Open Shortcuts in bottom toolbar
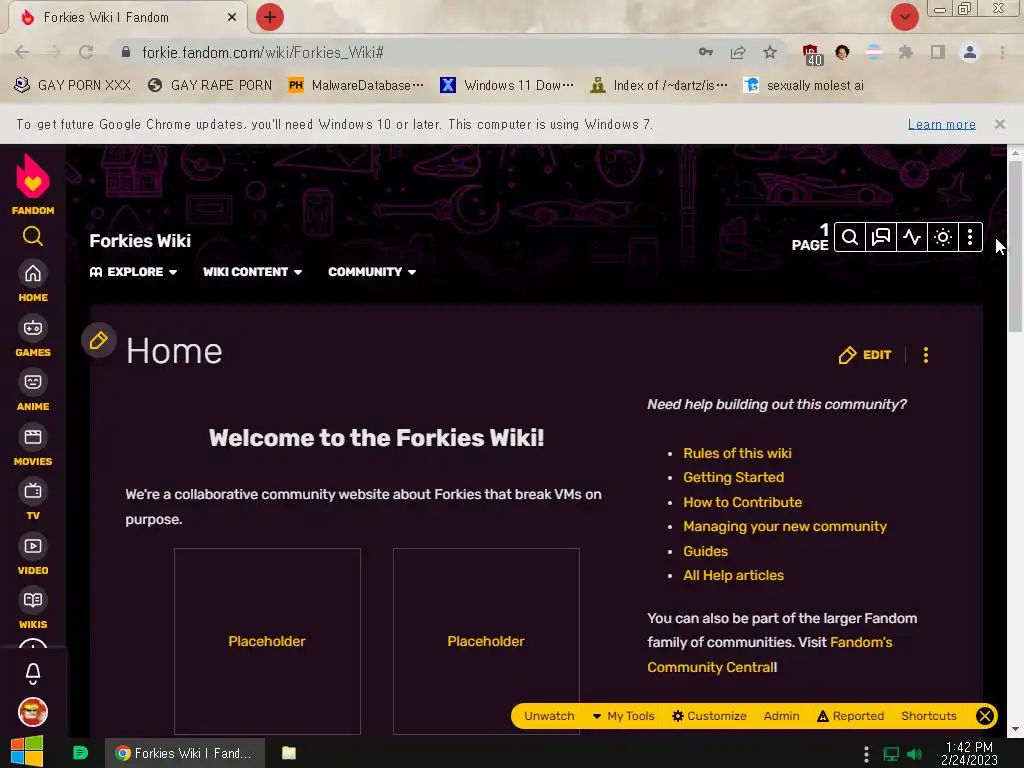1024x768 pixels. [x=929, y=716]
